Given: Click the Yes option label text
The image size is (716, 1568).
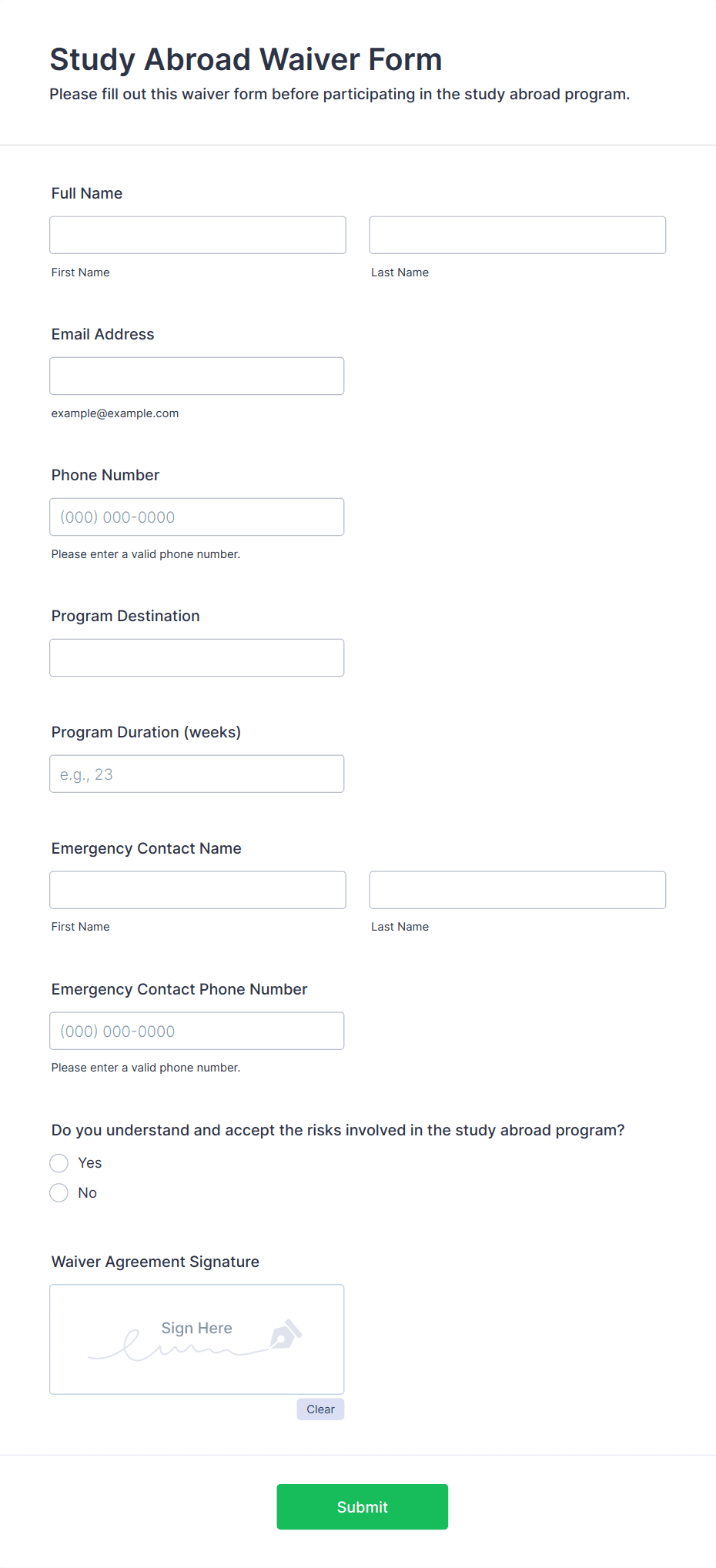Looking at the screenshot, I should point(90,1162).
